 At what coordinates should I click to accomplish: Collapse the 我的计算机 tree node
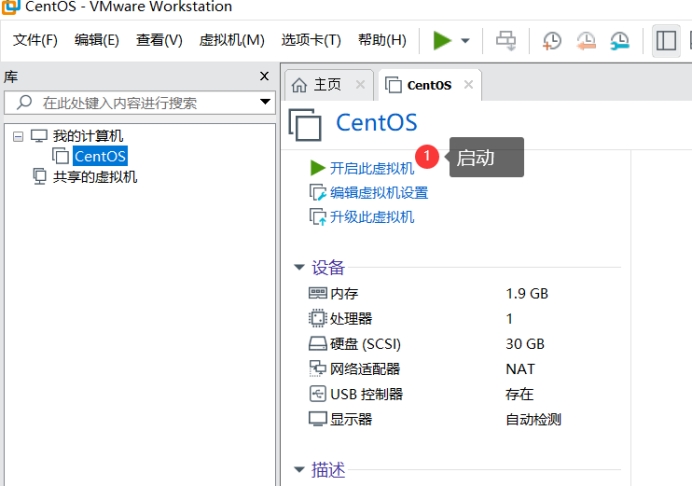coord(18,136)
